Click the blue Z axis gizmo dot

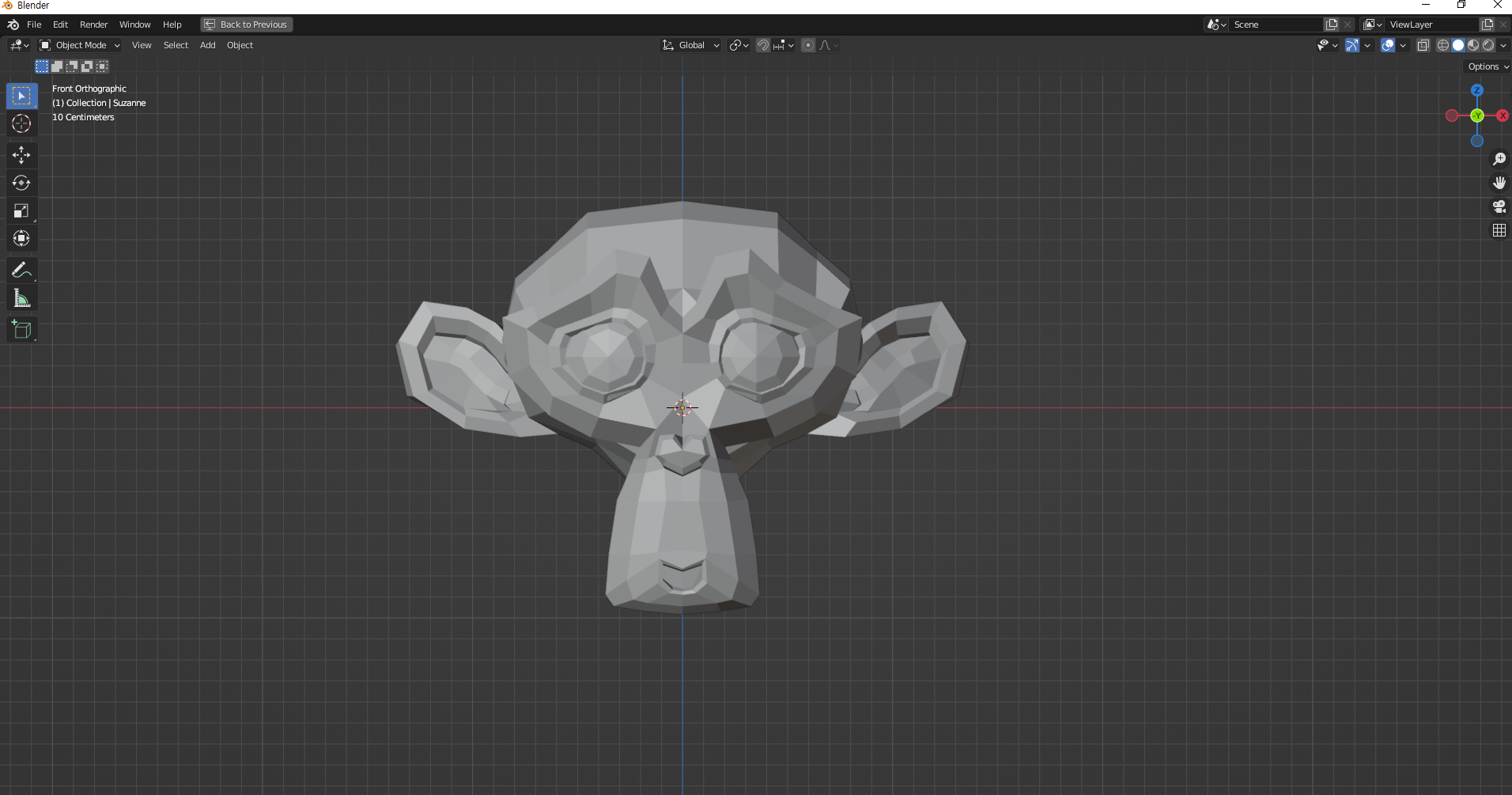(x=1477, y=91)
